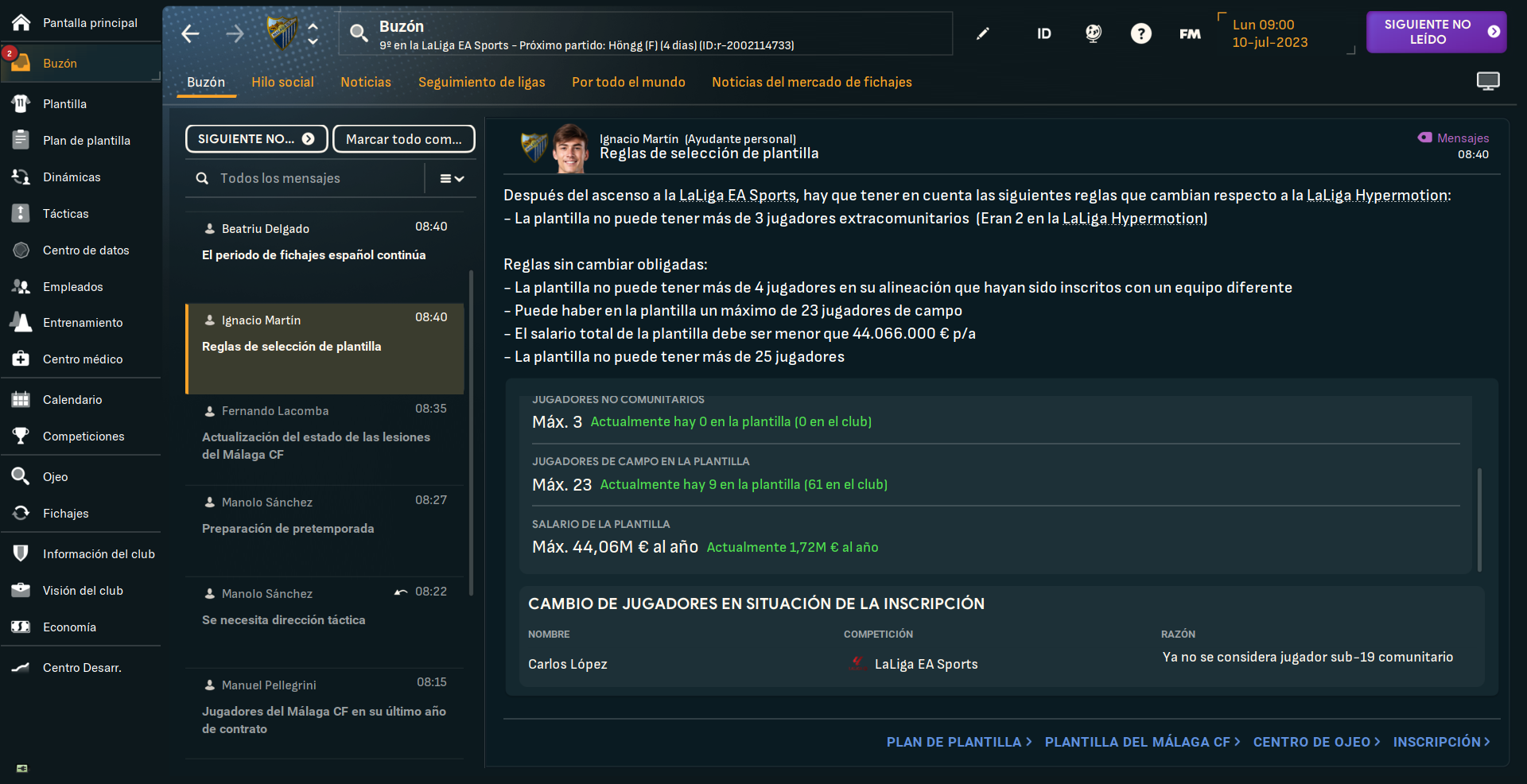This screenshot has width=1527, height=784.
Task: Open the help question mark icon
Action: (x=1141, y=33)
